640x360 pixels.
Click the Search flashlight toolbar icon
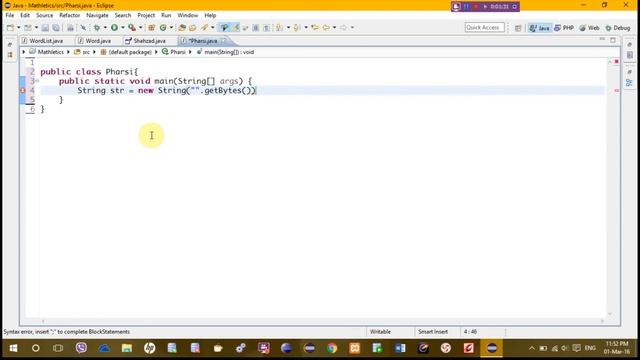[x=204, y=28]
